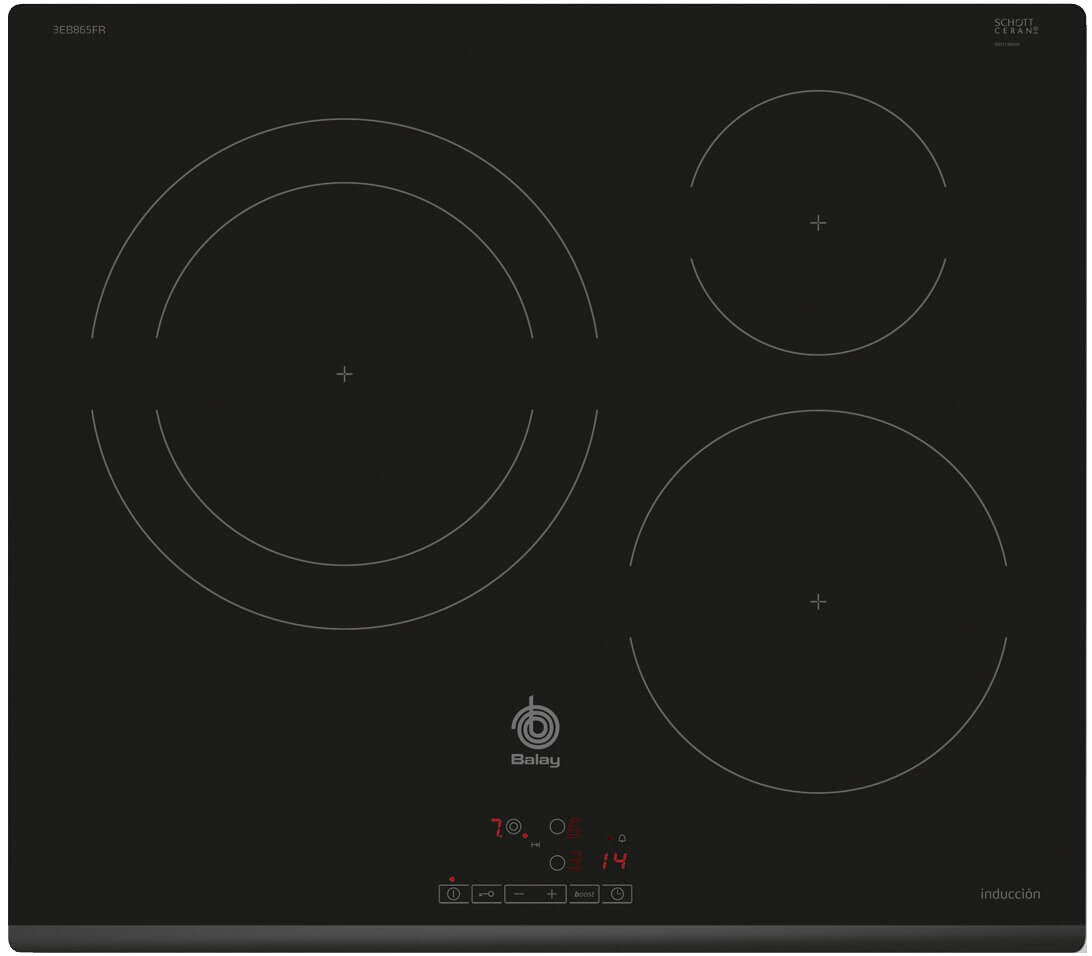Viewport: 1092px width, 956px height.
Task: Tap the red timer display showing 14
Action: pyautogui.click(x=614, y=861)
